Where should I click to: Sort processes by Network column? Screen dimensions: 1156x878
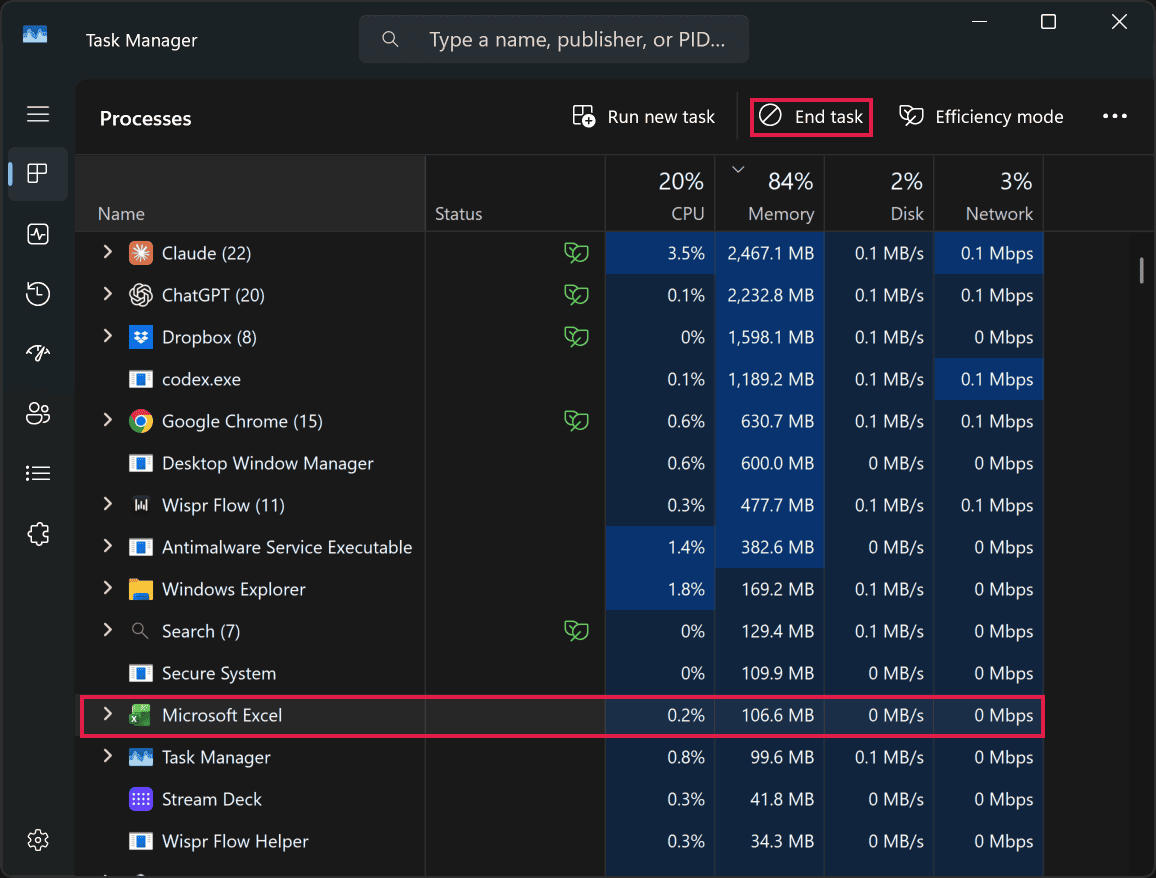point(989,194)
